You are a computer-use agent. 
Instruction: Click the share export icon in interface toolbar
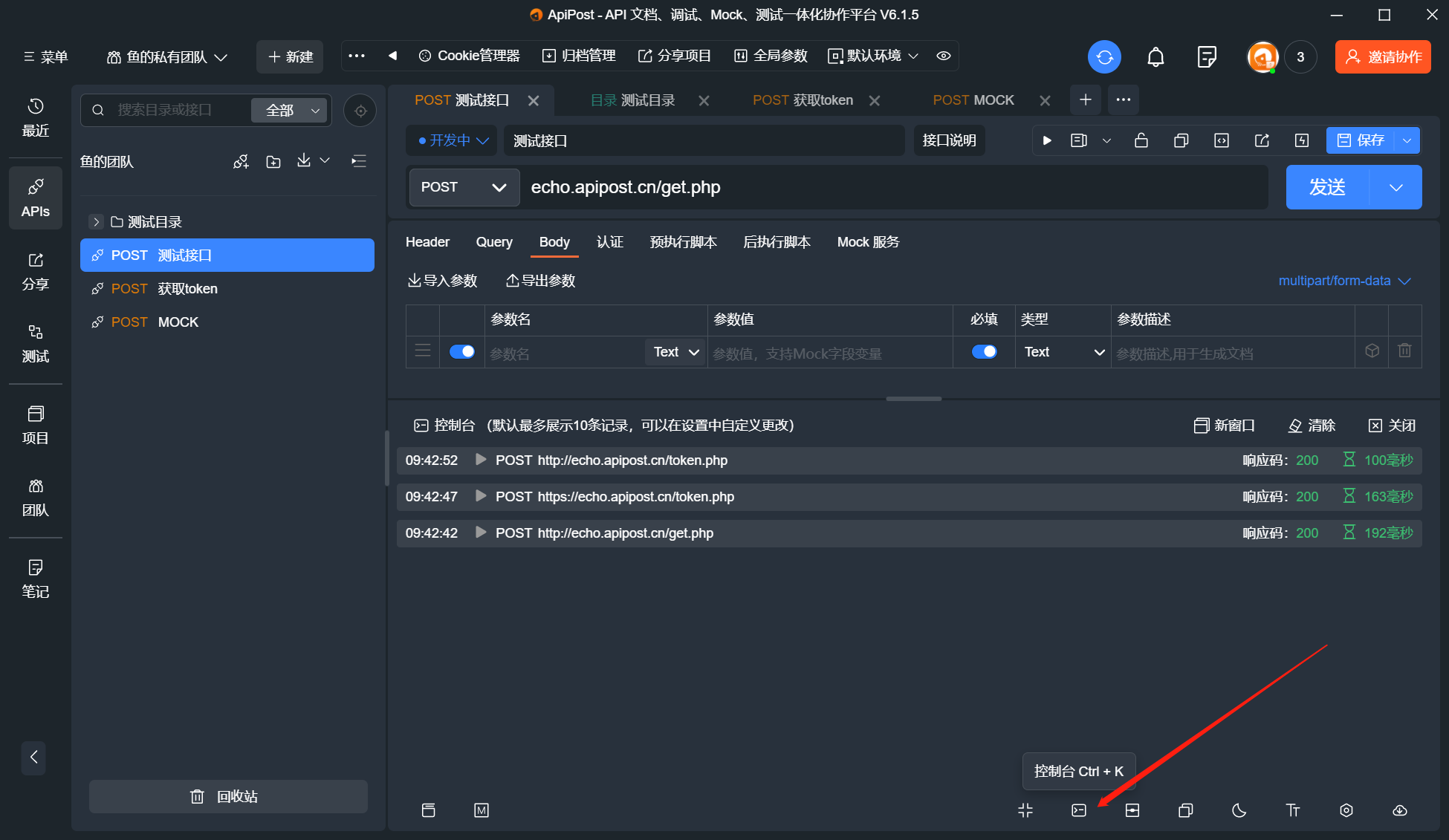click(x=1262, y=140)
